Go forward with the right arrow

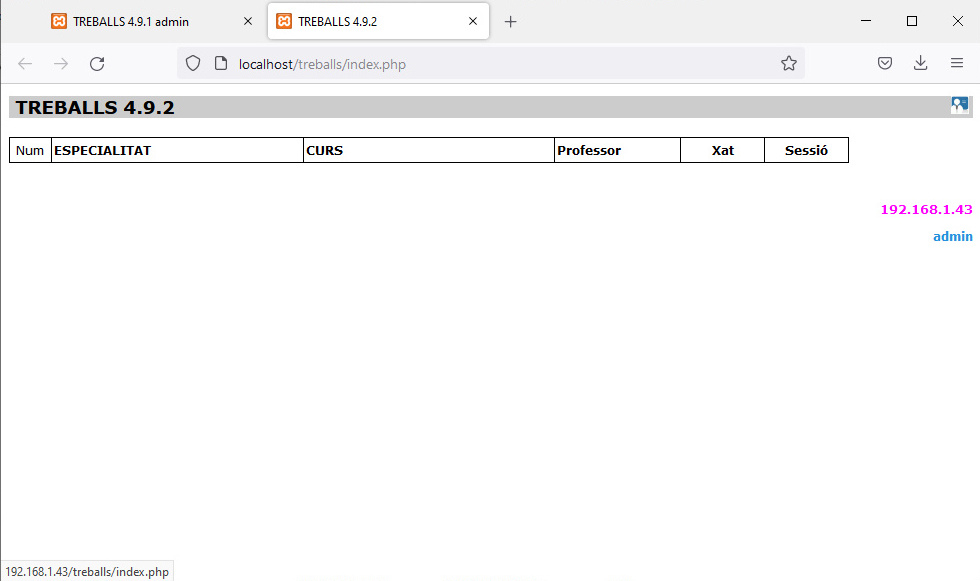click(x=61, y=64)
